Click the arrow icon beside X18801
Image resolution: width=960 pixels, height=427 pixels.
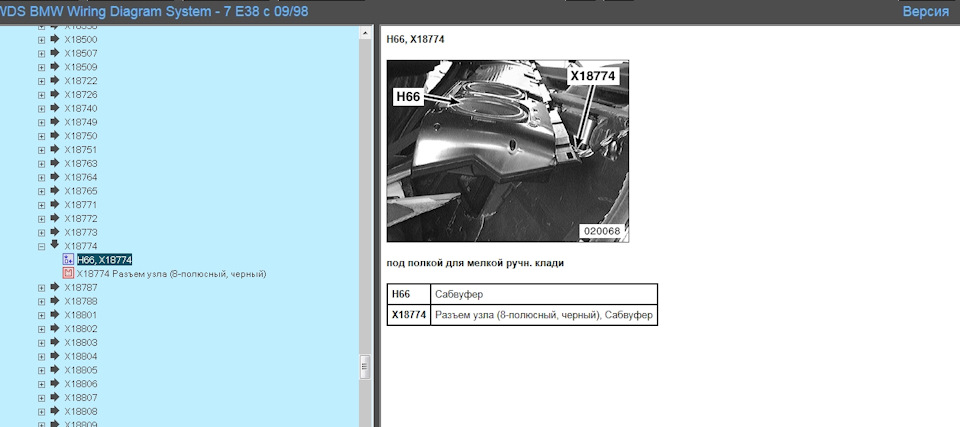(x=54, y=315)
